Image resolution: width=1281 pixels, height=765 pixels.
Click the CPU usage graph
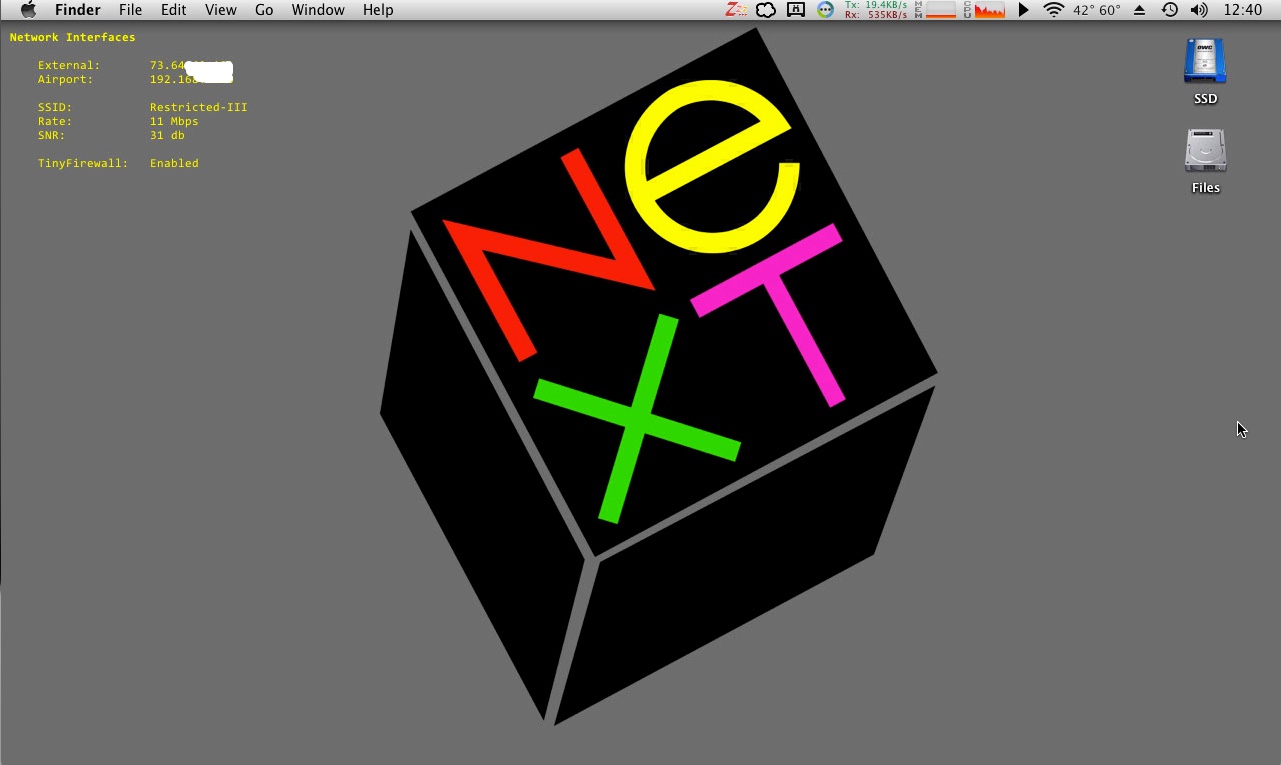coord(984,10)
